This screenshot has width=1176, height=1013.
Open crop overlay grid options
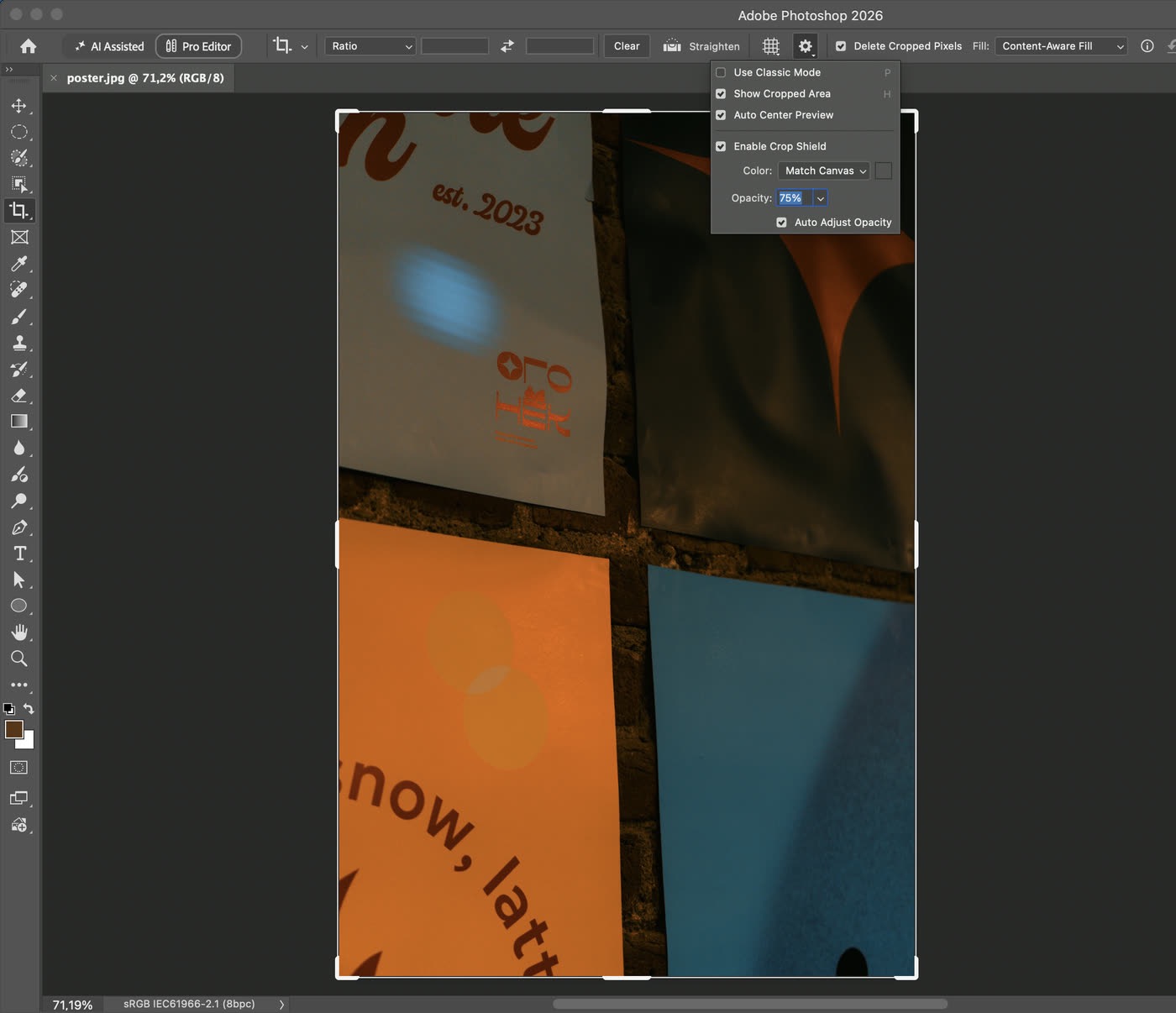tap(771, 46)
